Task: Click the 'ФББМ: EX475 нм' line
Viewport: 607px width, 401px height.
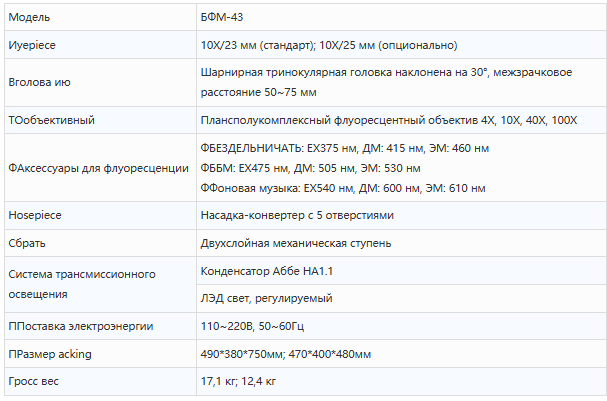Action: [310, 168]
